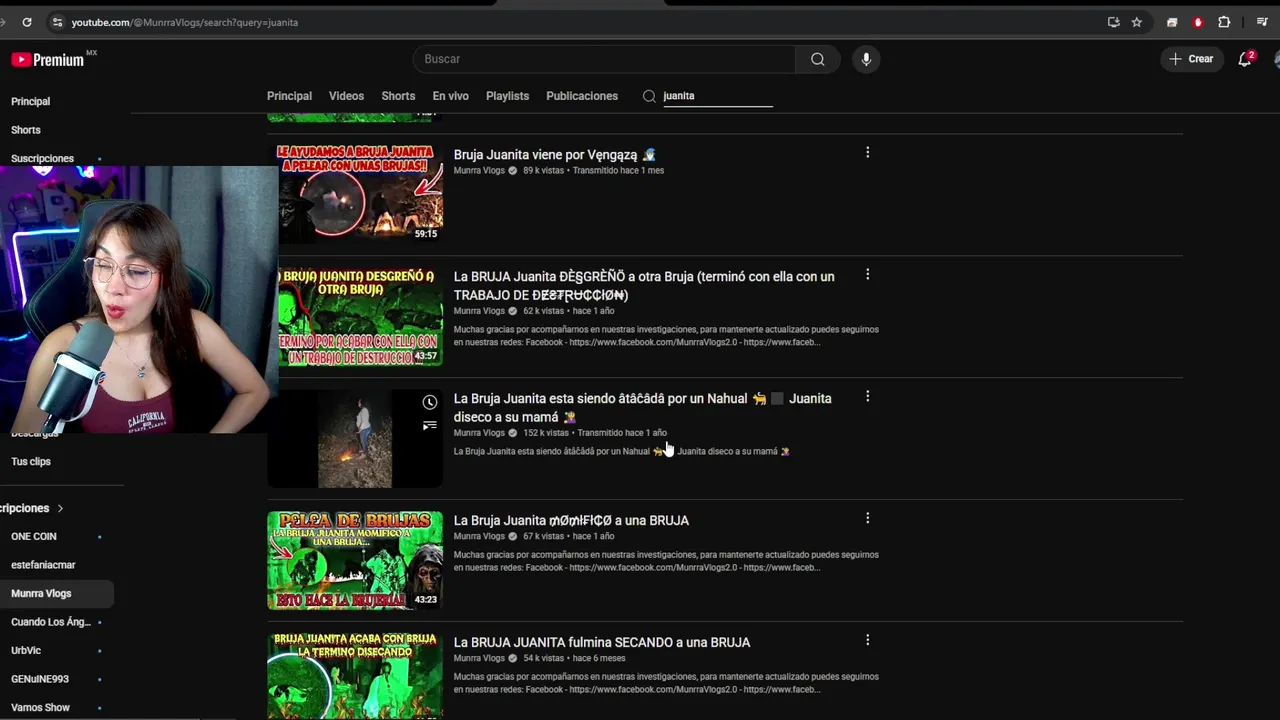Open thumbnail of Bruja Juanita viene por Vengaza
1280x720 pixels.
click(x=359, y=194)
